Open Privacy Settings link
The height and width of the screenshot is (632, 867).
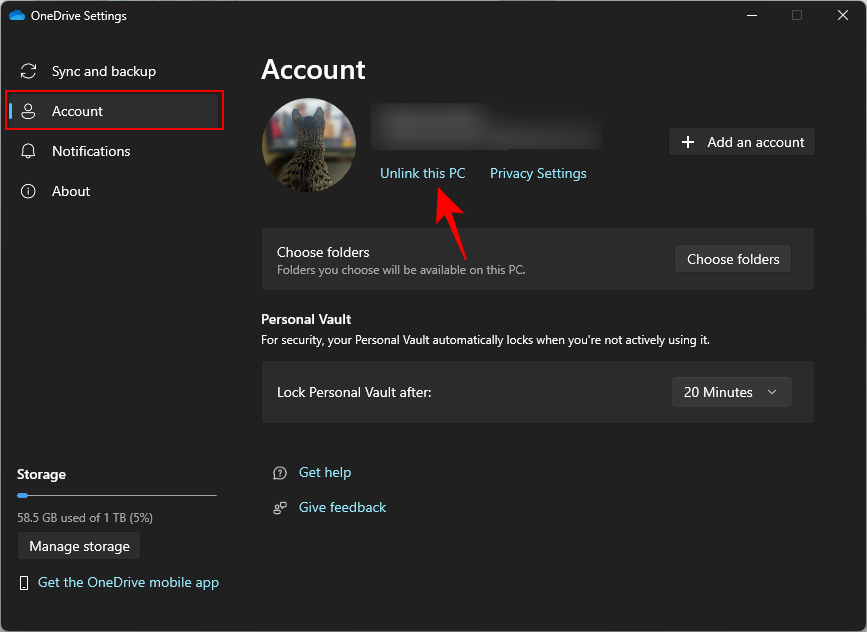tap(538, 173)
